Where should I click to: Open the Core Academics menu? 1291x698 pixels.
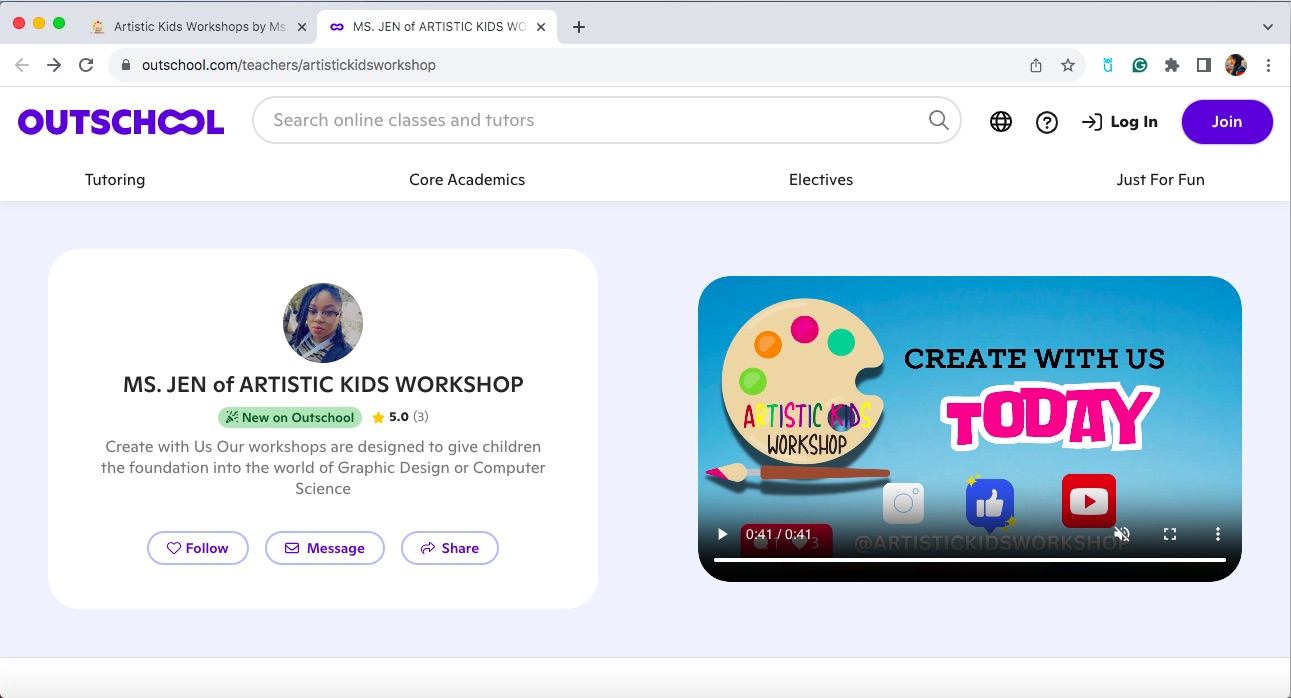coord(467,180)
